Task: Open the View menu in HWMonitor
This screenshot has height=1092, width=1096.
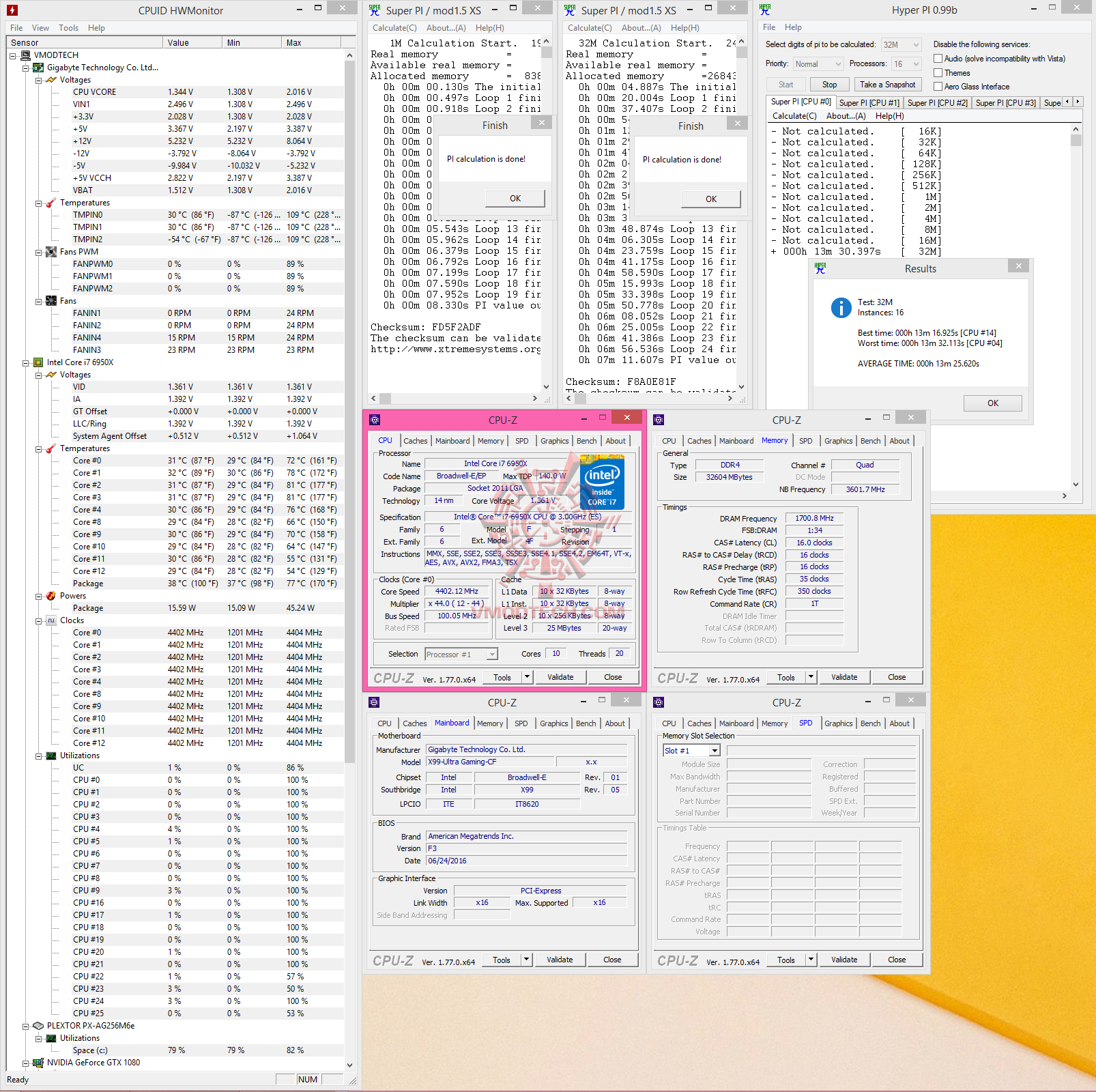Action: [x=40, y=28]
